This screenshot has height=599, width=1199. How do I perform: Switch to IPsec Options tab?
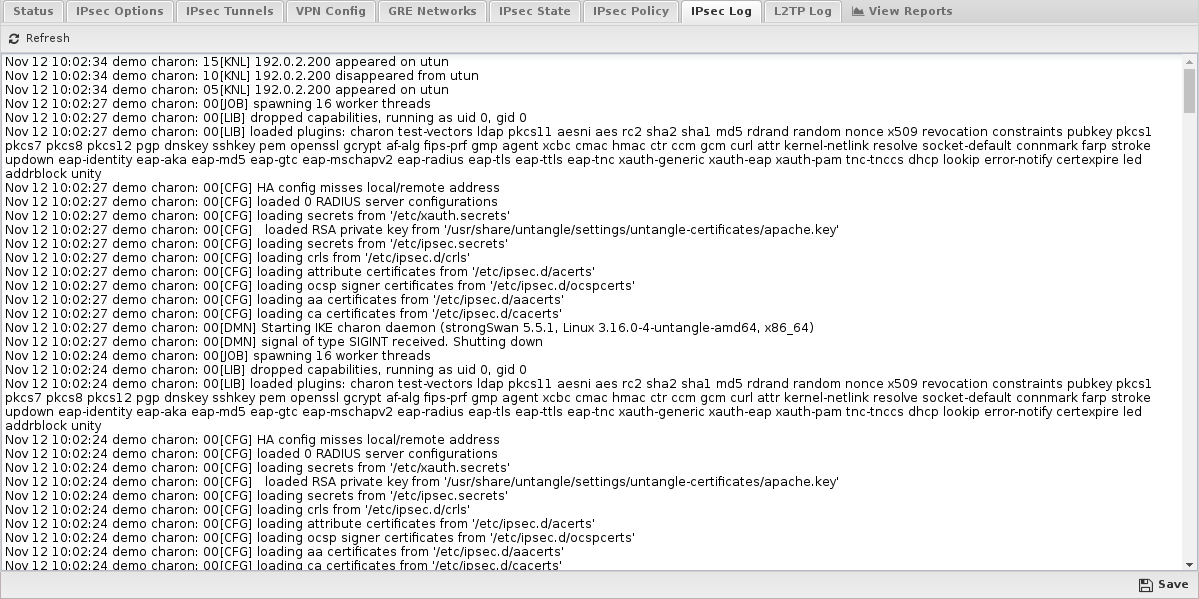[x=119, y=11]
